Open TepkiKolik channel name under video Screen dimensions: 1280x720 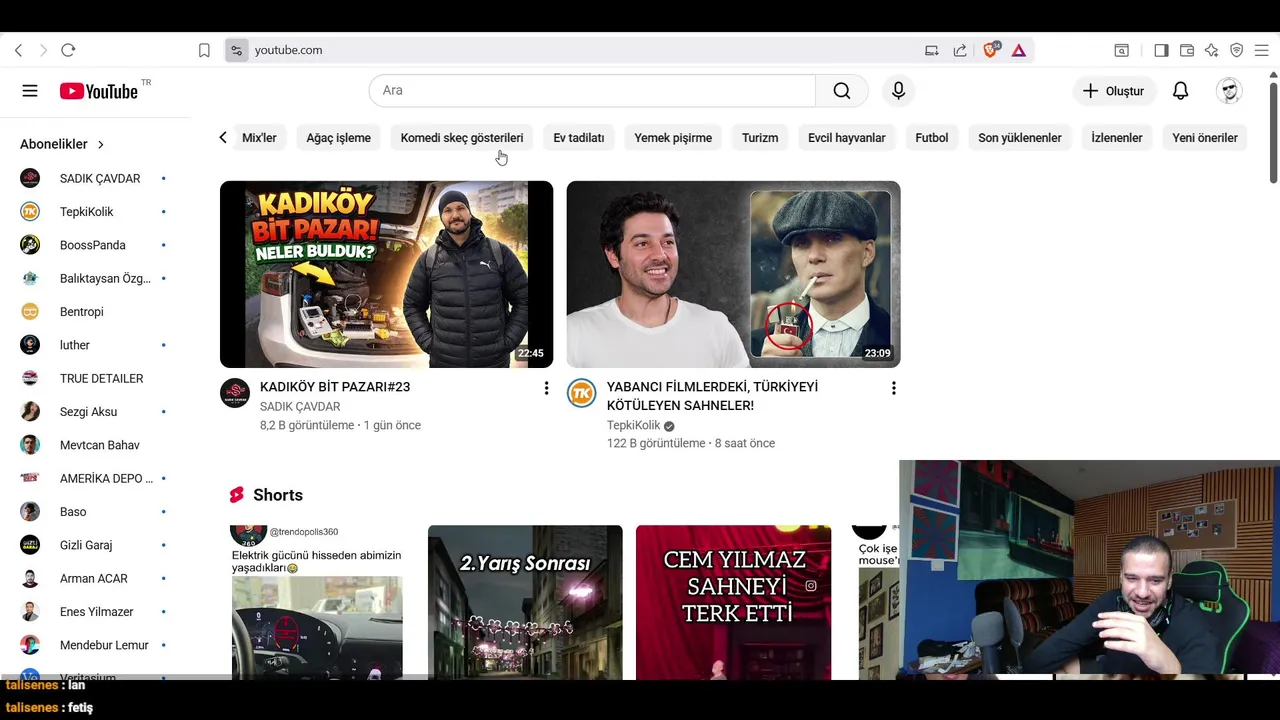[x=633, y=425]
